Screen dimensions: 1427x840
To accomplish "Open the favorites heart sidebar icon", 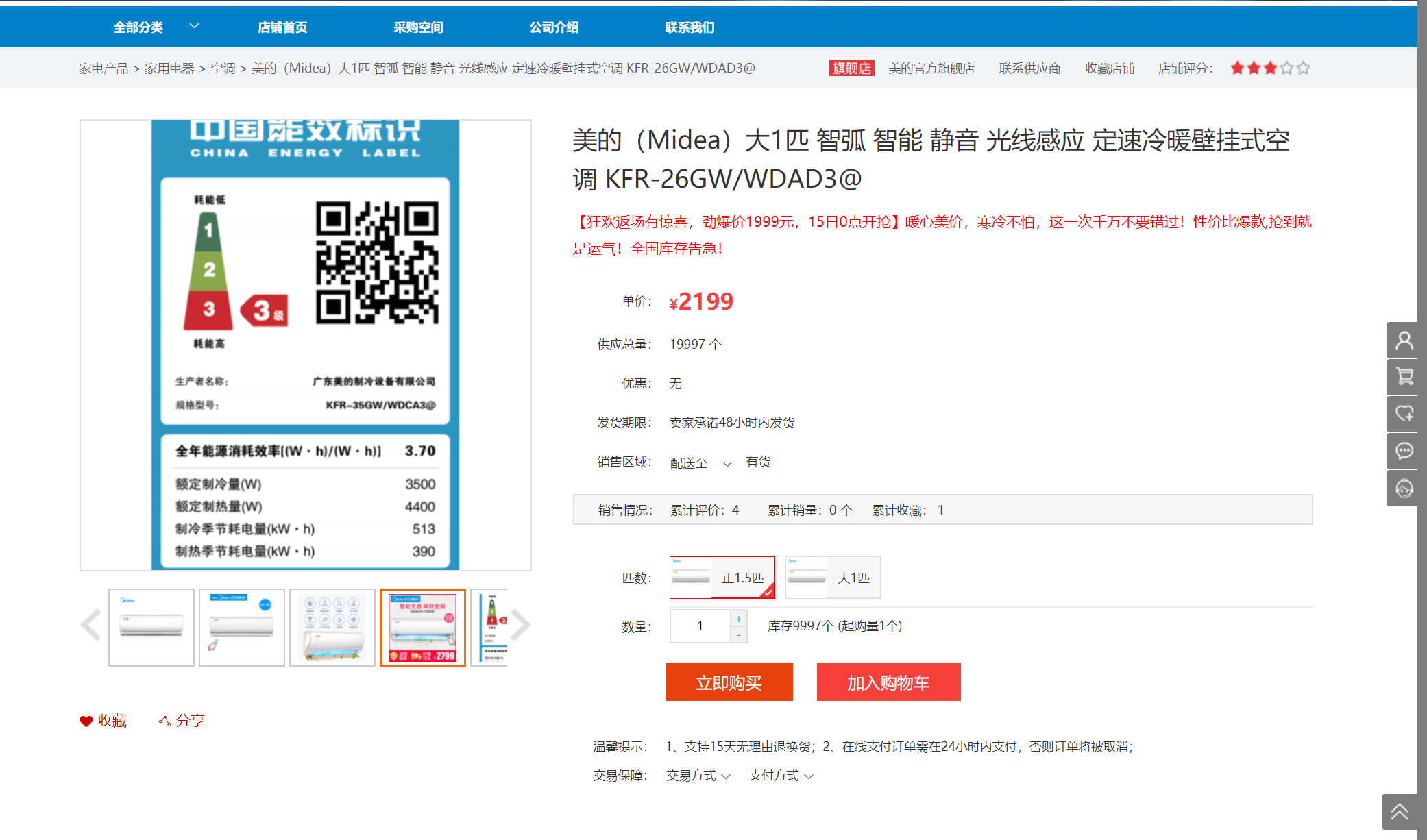I will [x=1404, y=414].
